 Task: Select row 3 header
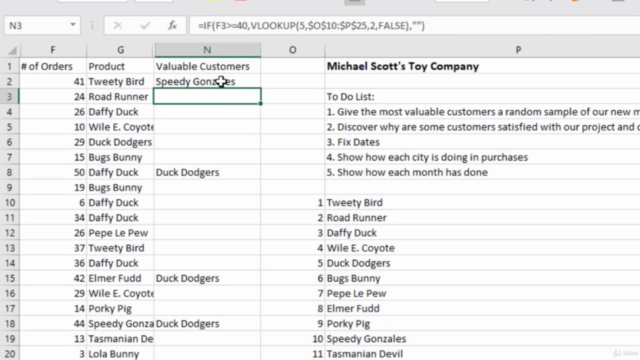[9, 97]
